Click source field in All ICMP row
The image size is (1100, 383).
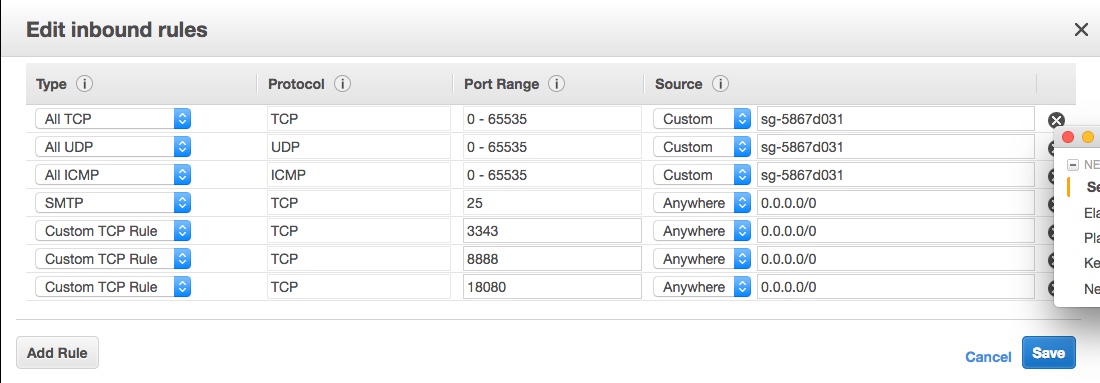coord(896,175)
